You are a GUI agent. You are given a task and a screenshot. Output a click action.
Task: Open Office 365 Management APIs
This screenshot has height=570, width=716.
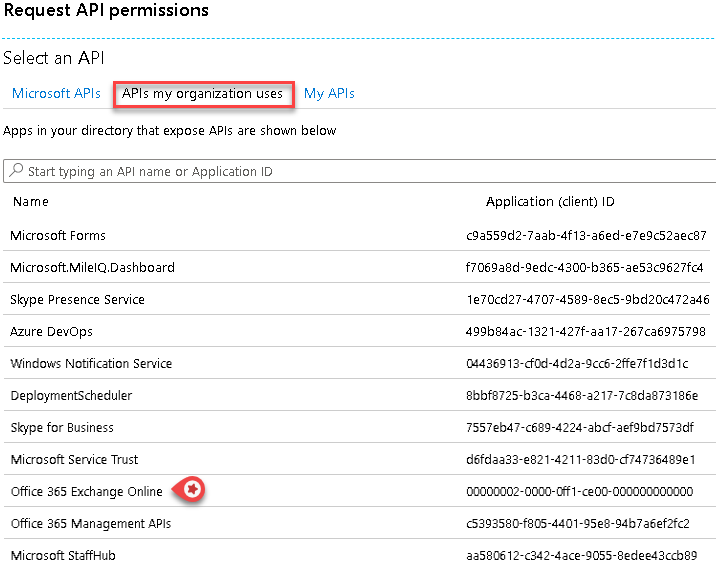click(x=90, y=524)
